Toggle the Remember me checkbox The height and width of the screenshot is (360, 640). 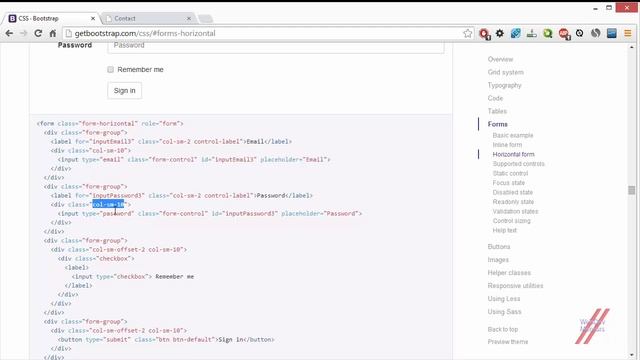point(111,69)
